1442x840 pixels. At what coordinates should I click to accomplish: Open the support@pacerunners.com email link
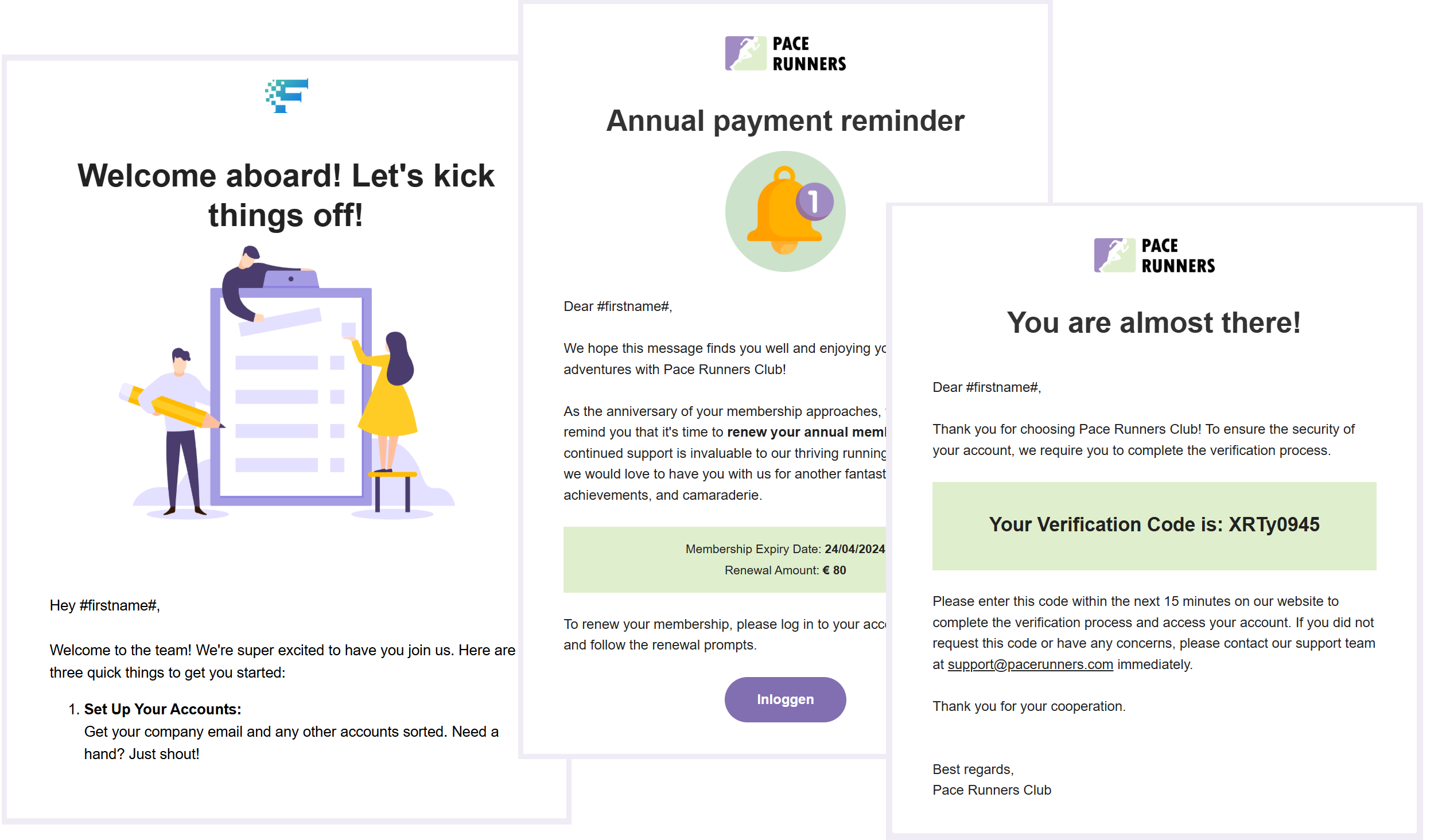1030,664
